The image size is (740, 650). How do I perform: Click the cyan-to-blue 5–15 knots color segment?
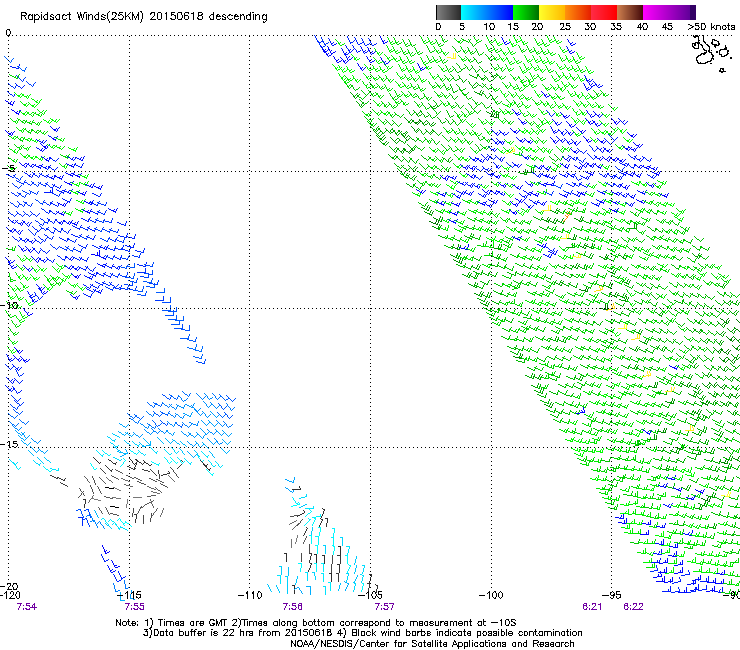point(487,12)
